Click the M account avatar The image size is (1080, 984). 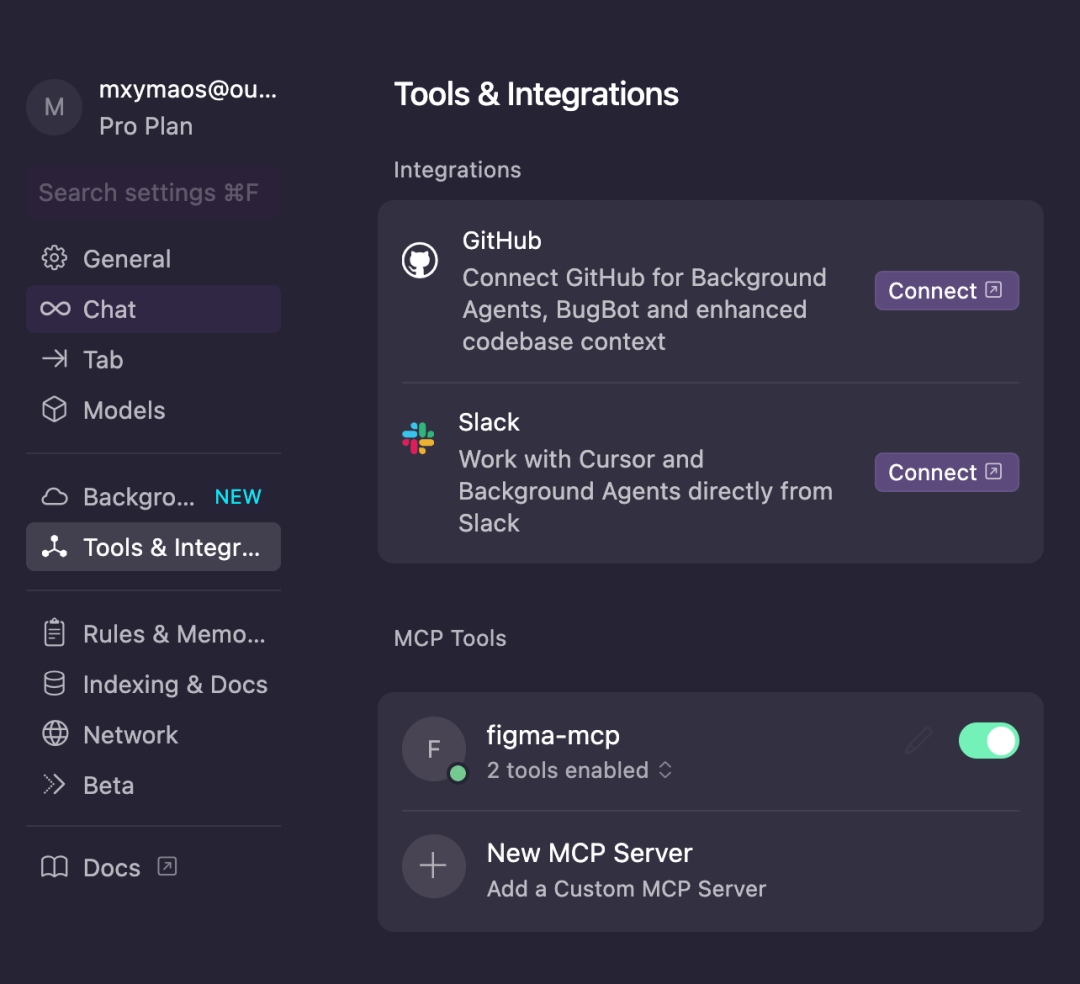click(x=54, y=107)
